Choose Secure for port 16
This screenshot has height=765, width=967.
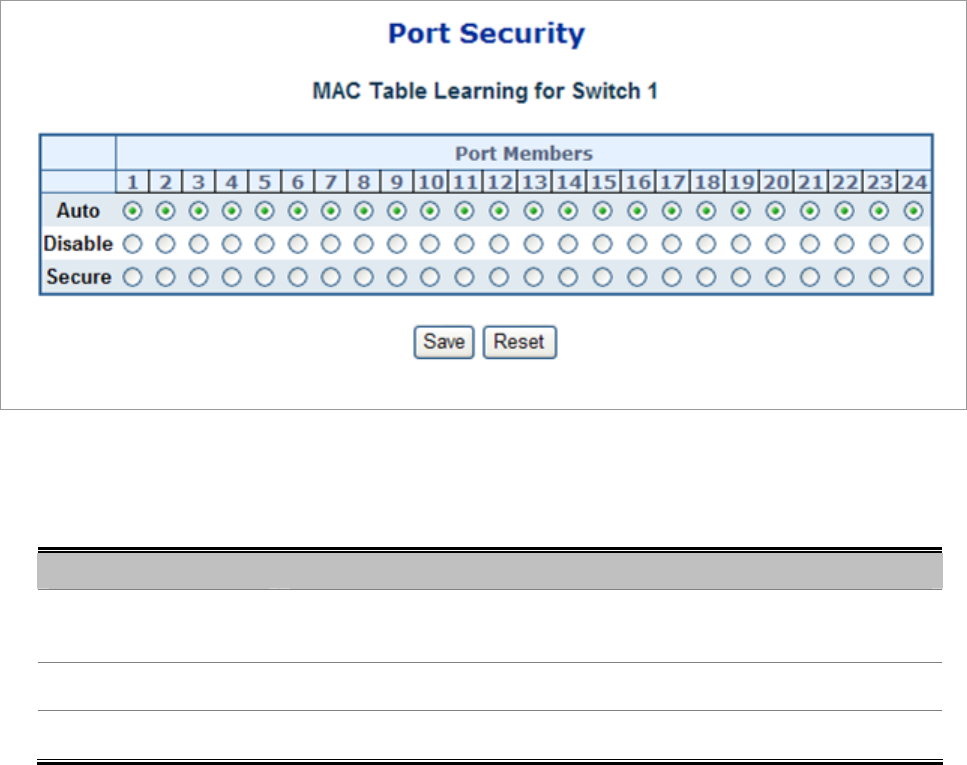tap(638, 277)
